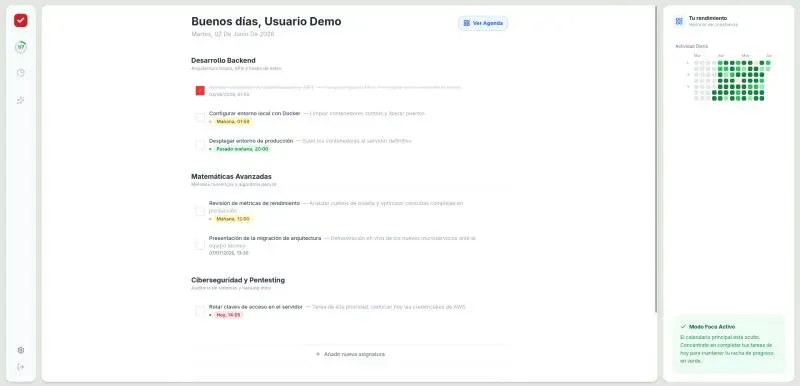Check off Revisión de métricas de rendimiento
The image size is (800, 386).
pos(200,211)
